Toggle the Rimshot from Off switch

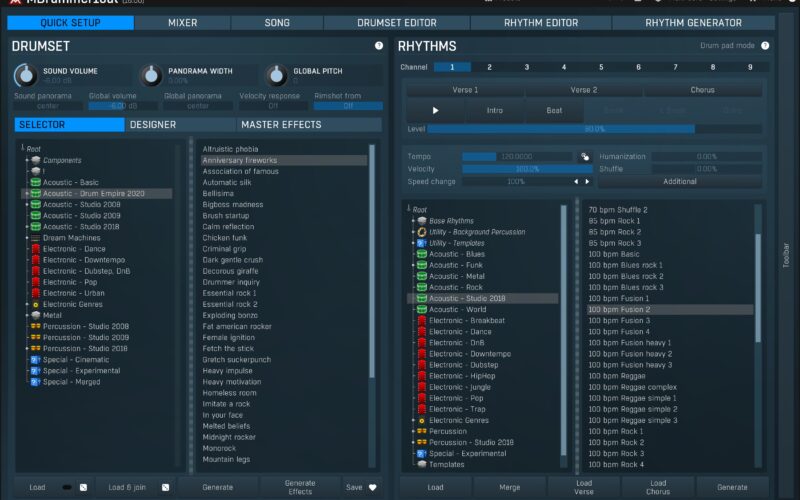point(348,105)
